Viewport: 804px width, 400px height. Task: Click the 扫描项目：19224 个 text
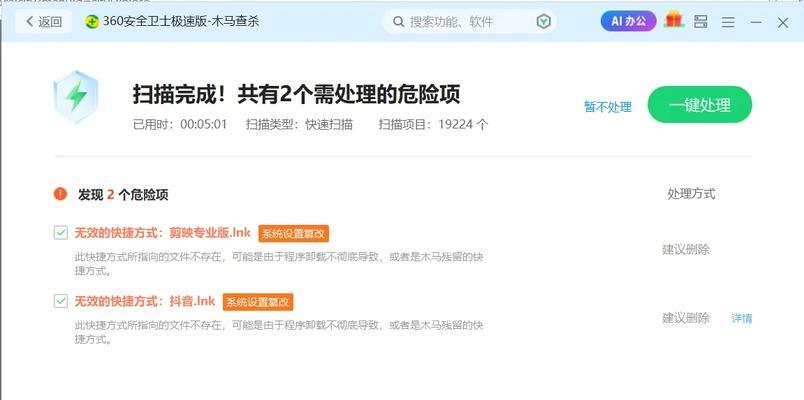(x=433, y=124)
